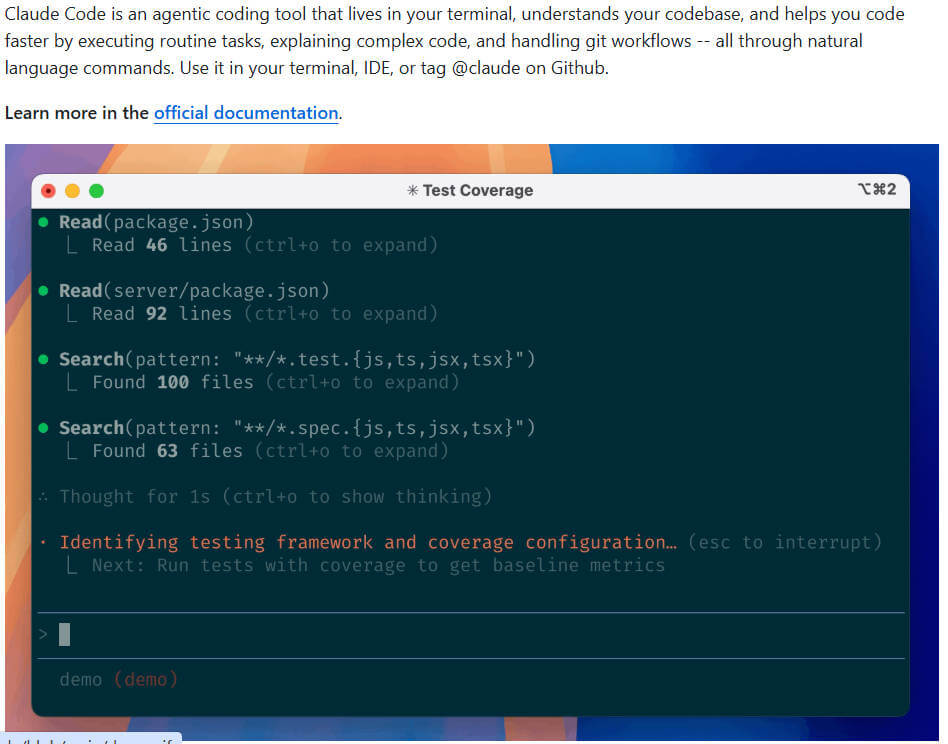Click the green bullet beside the *.spec search

[44, 428]
